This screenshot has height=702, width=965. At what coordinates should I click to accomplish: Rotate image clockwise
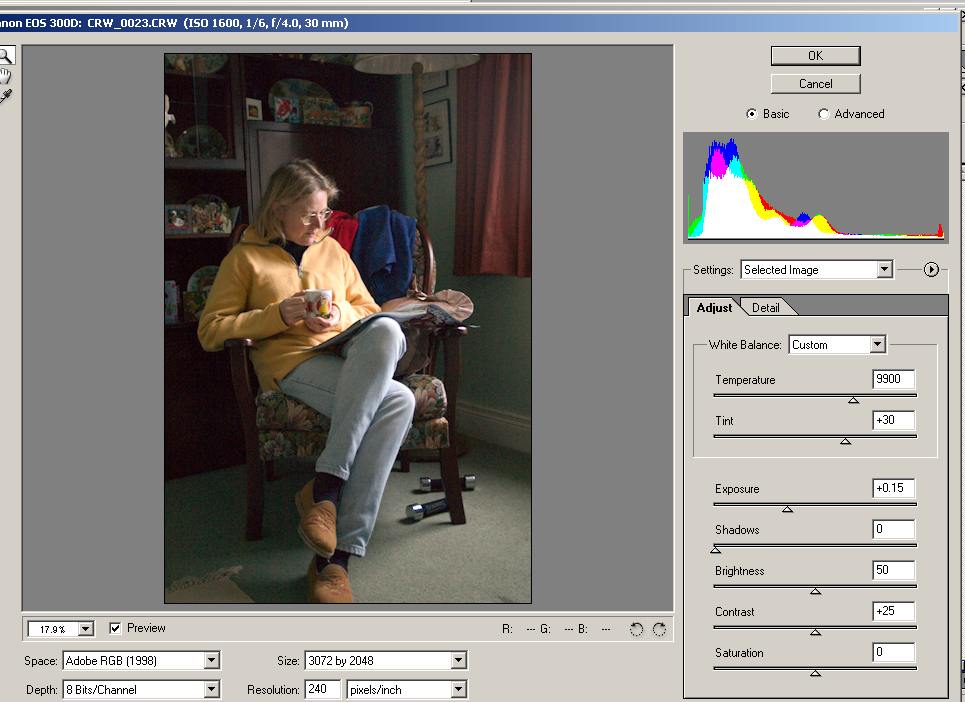click(659, 629)
